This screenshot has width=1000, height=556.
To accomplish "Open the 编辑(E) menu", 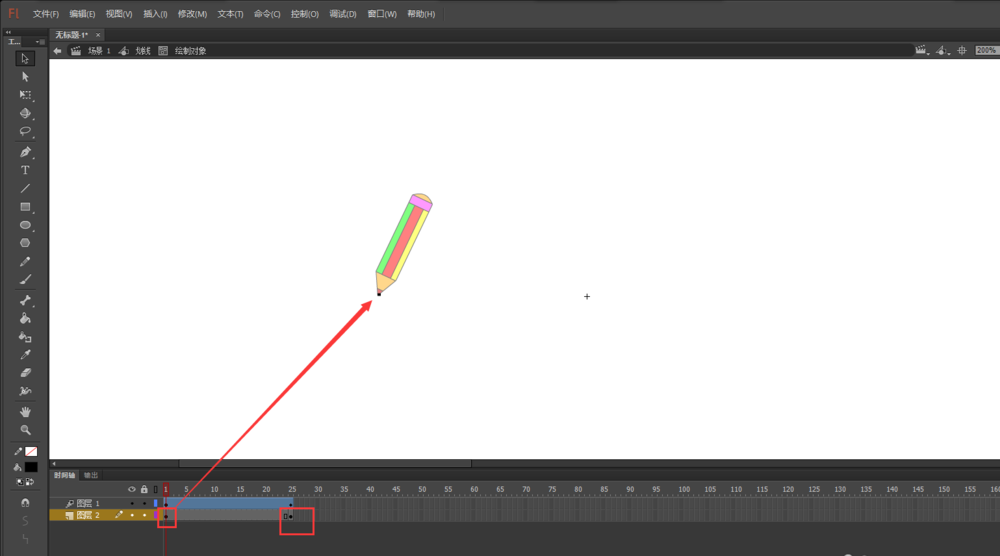I will [x=82, y=14].
